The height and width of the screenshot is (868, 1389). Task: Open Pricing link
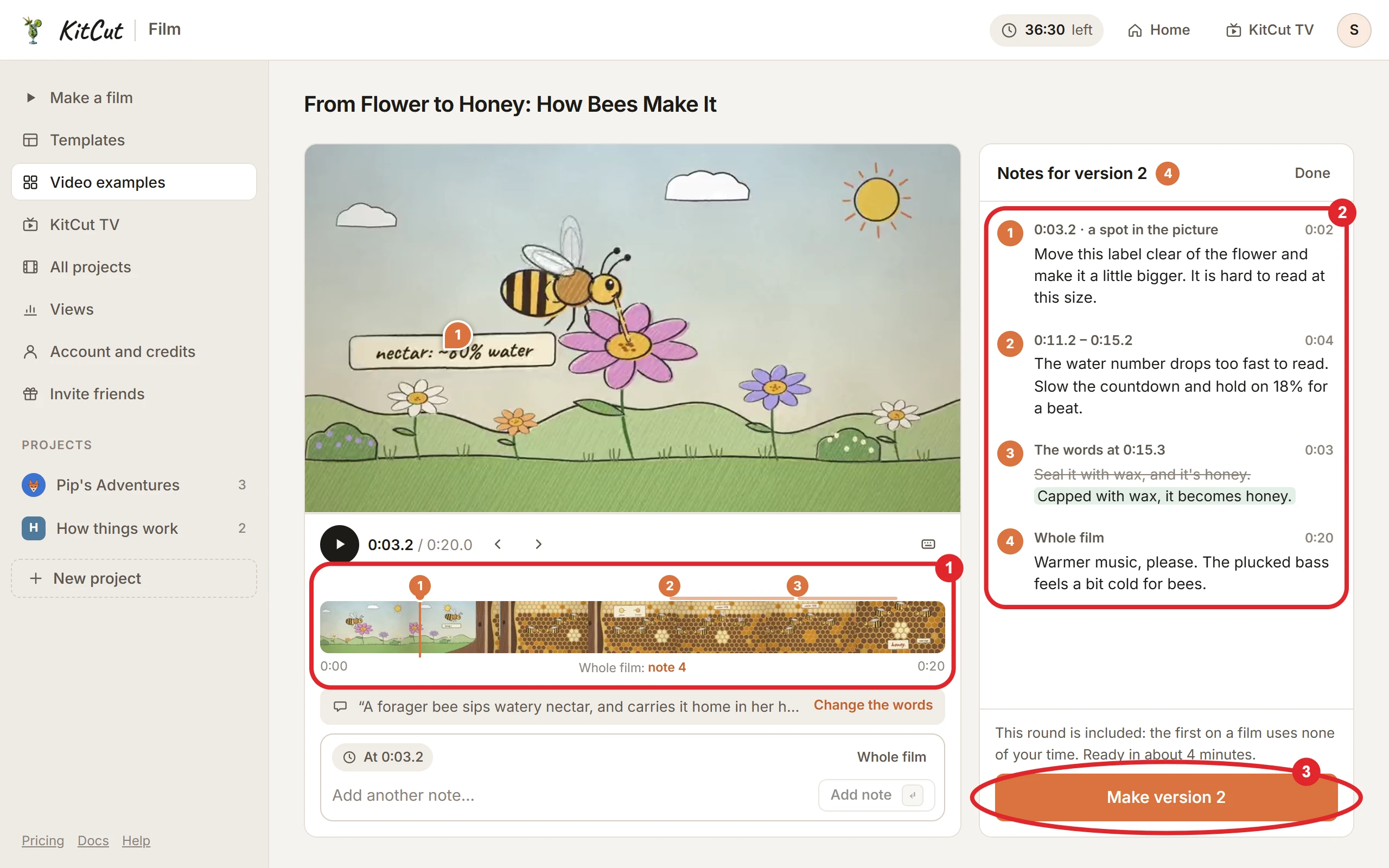pos(42,840)
